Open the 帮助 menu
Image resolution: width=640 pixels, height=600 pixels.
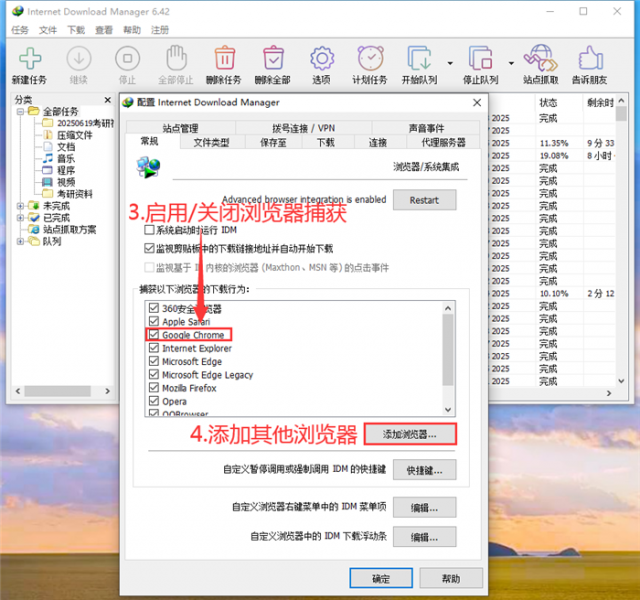[132, 30]
